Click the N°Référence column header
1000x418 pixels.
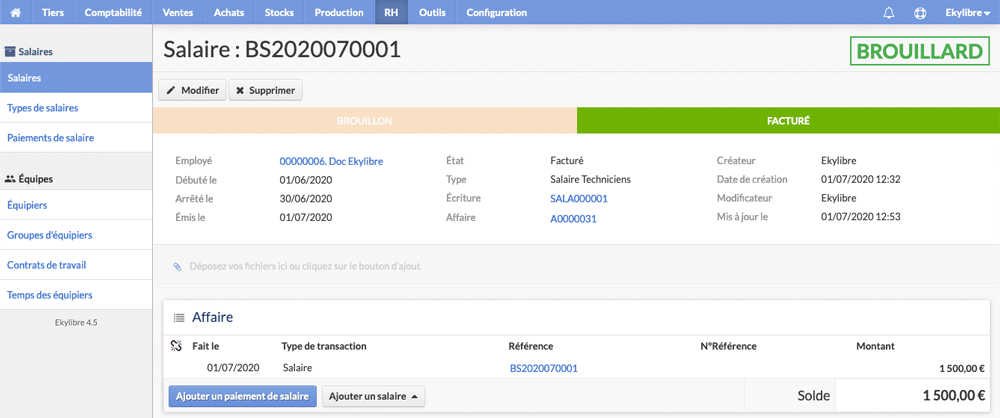728,346
